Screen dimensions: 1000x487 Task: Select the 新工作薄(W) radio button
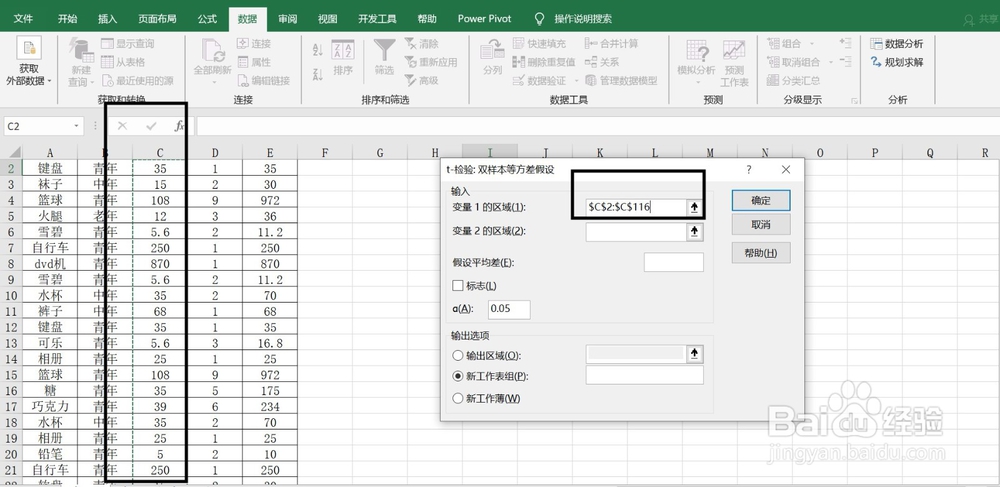(x=457, y=398)
